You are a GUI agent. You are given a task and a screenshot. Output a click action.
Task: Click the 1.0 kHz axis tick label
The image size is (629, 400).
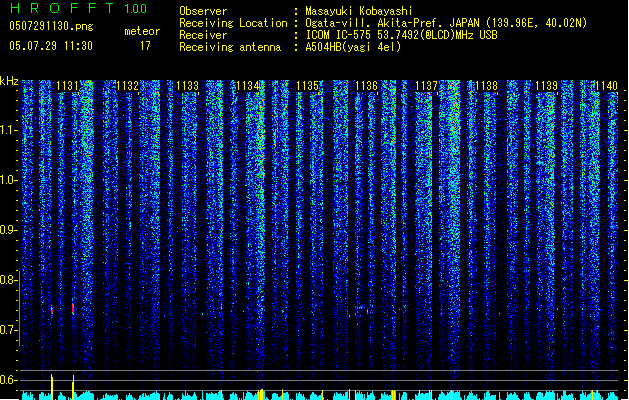(8, 180)
